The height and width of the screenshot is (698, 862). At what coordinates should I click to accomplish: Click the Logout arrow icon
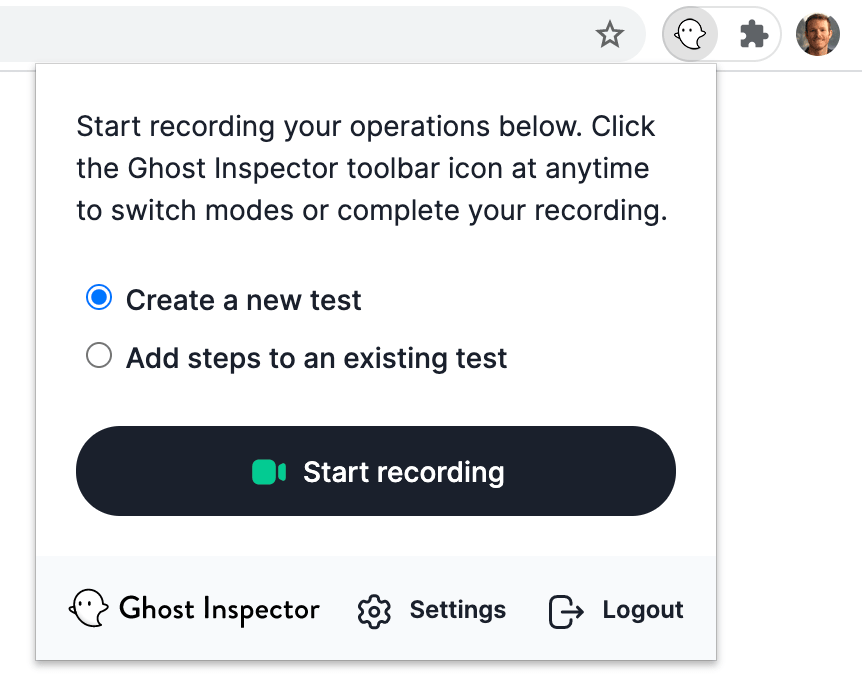click(565, 611)
